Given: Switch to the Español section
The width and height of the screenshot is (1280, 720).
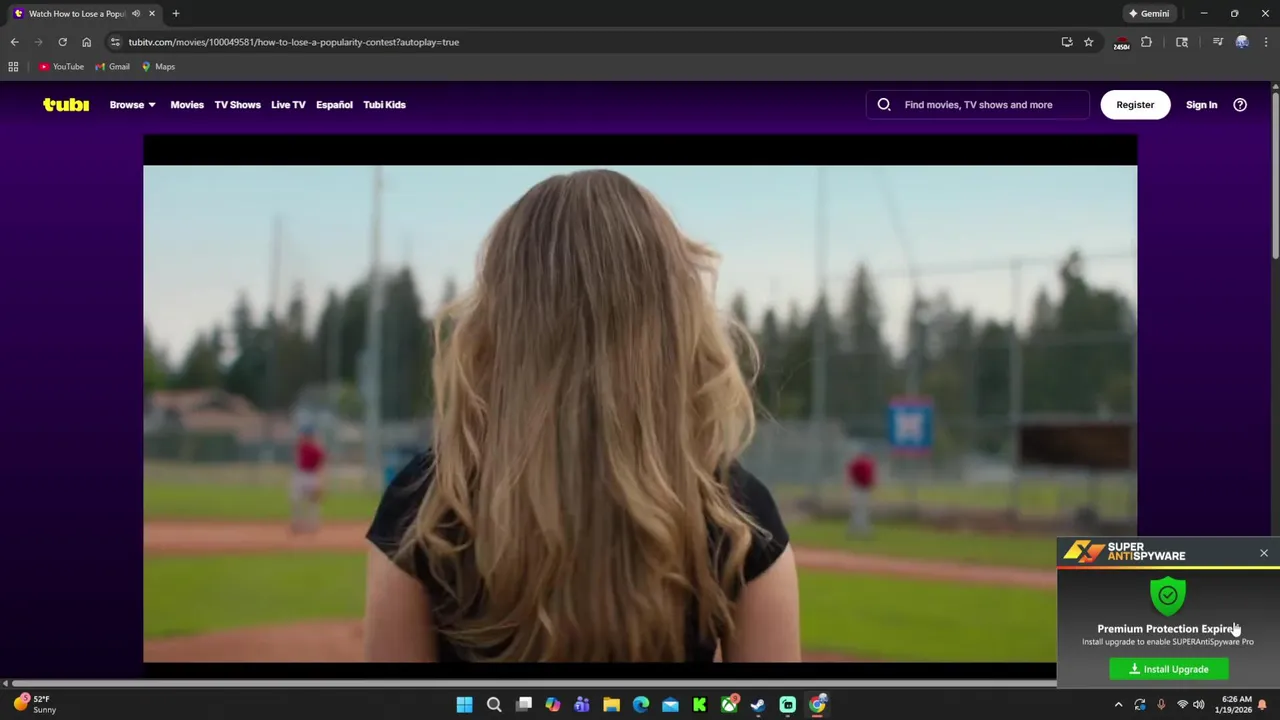Looking at the screenshot, I should [334, 104].
